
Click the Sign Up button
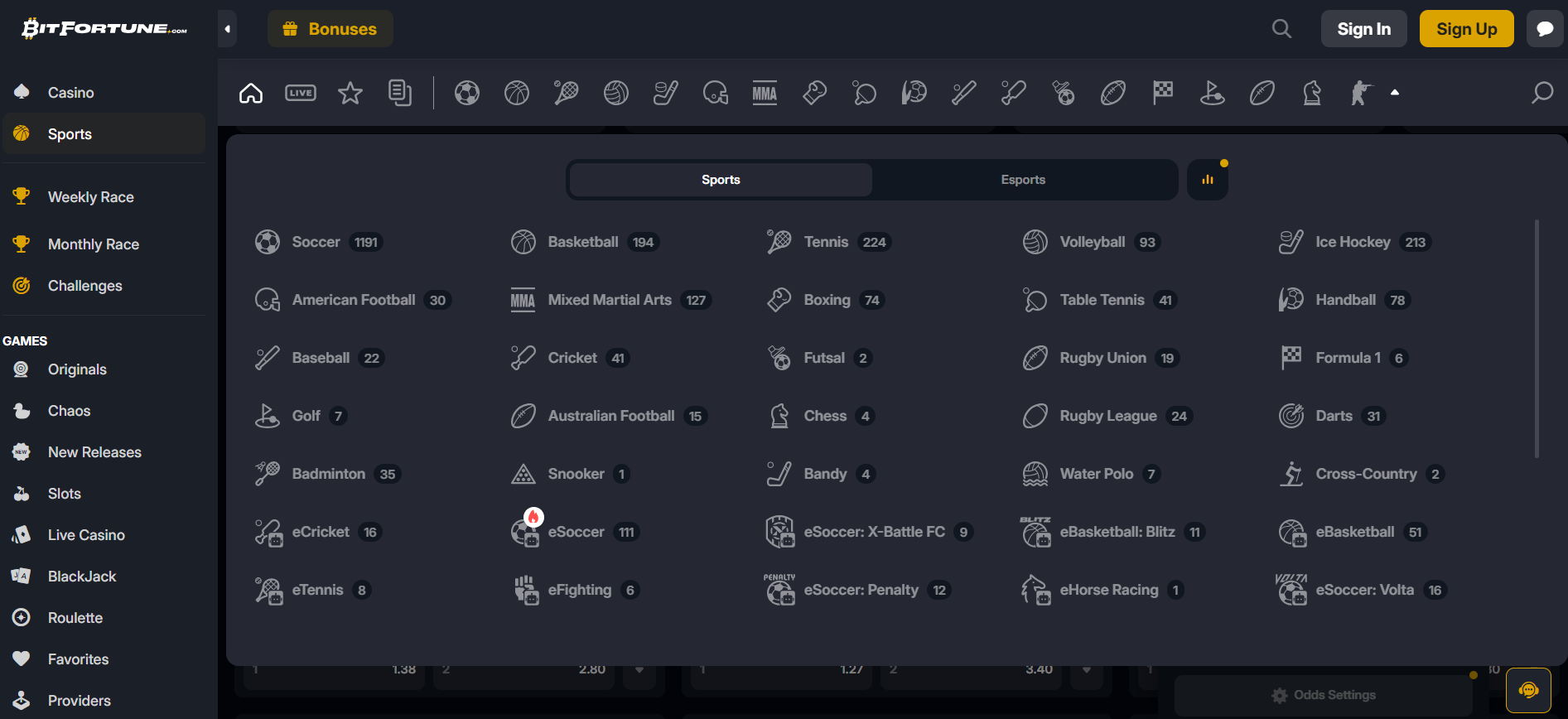click(1466, 29)
